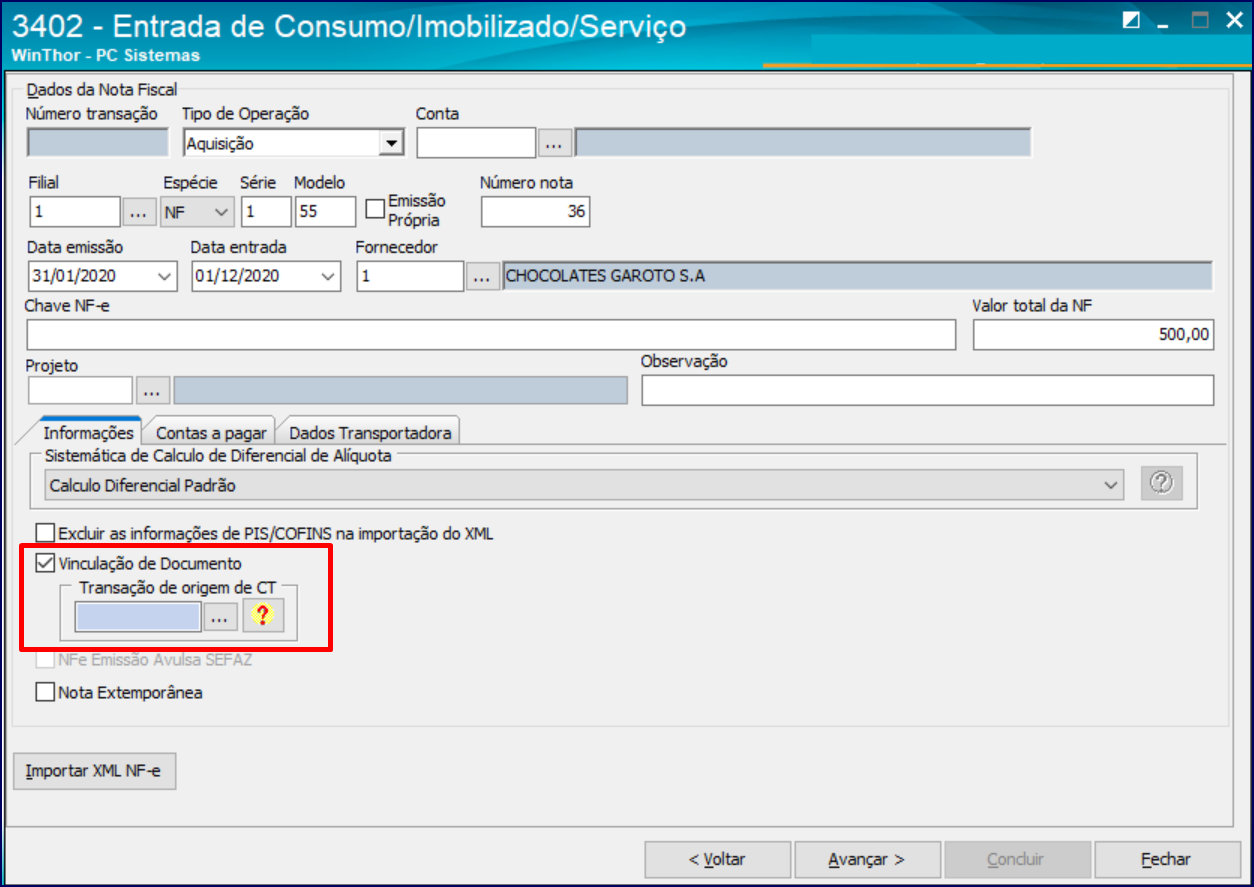Switch to Contas a pagar tab

pyautogui.click(x=211, y=433)
